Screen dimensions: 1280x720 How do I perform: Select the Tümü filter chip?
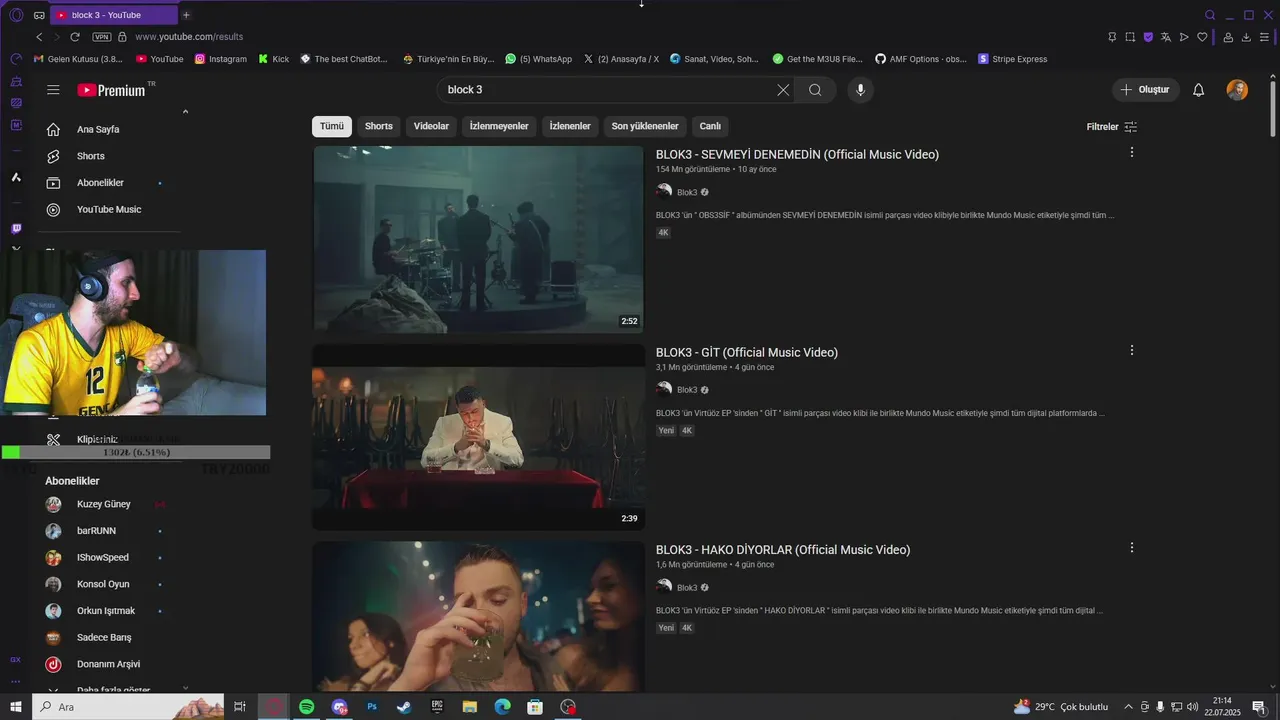coord(332,126)
